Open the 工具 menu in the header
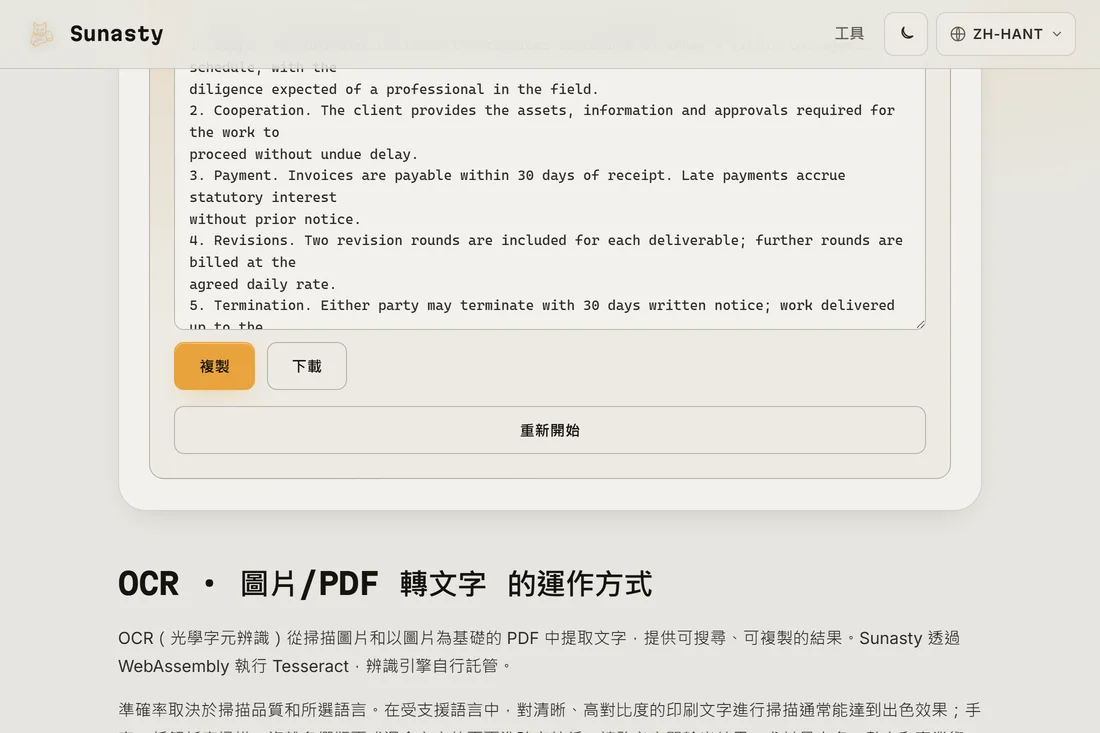Image resolution: width=1100 pixels, height=733 pixels. (x=849, y=34)
